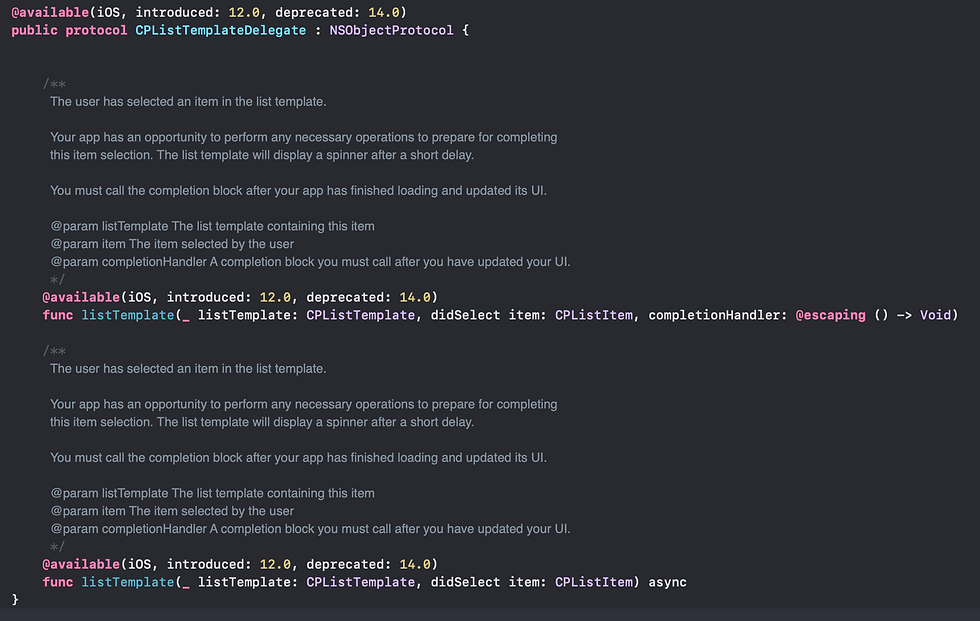Viewport: 980px width, 621px height.
Task: Click CPListItem type on the async line
Action: pos(594,582)
